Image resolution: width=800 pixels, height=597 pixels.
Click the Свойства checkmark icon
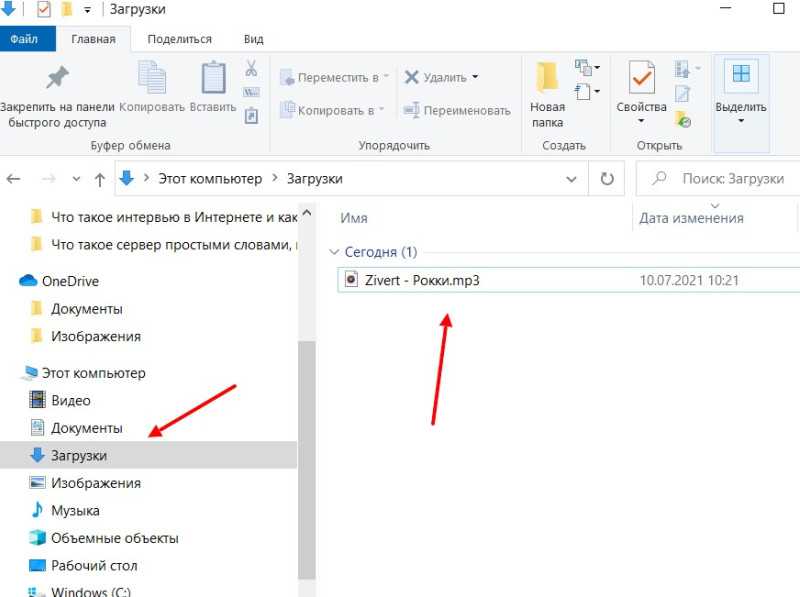coord(641,78)
